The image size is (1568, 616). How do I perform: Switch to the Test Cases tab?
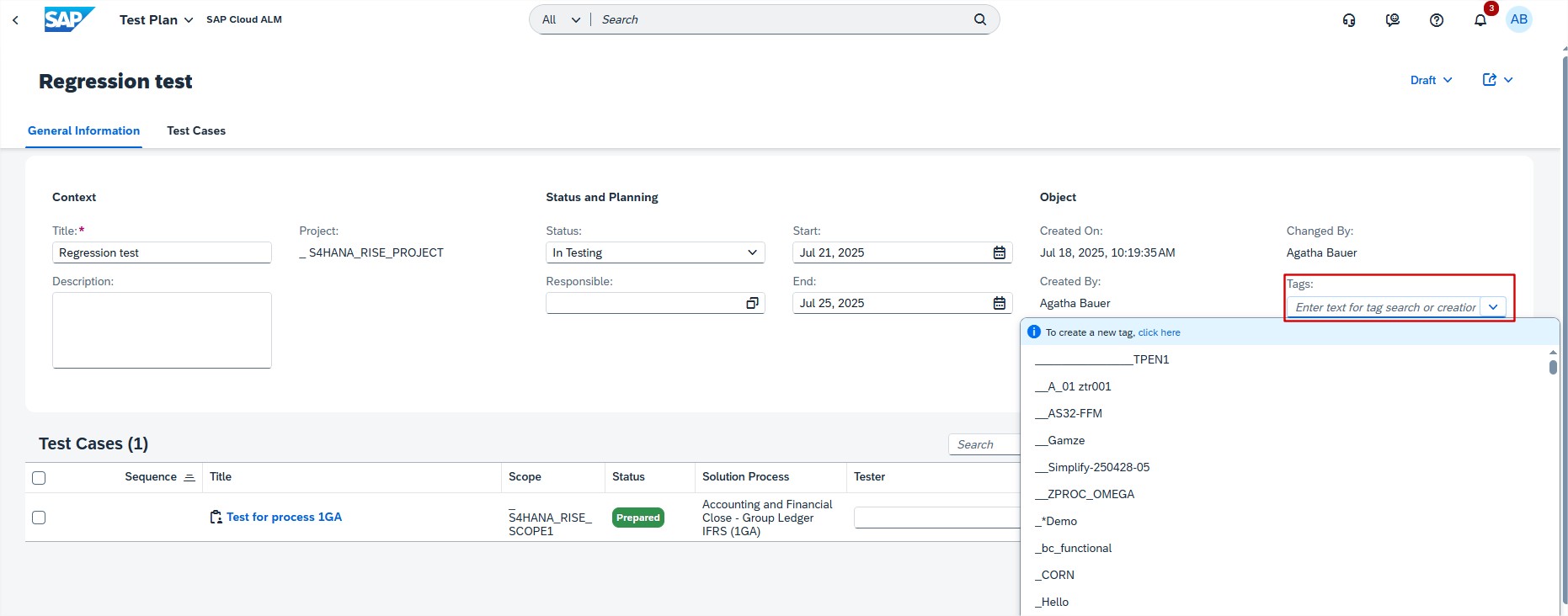(x=196, y=130)
